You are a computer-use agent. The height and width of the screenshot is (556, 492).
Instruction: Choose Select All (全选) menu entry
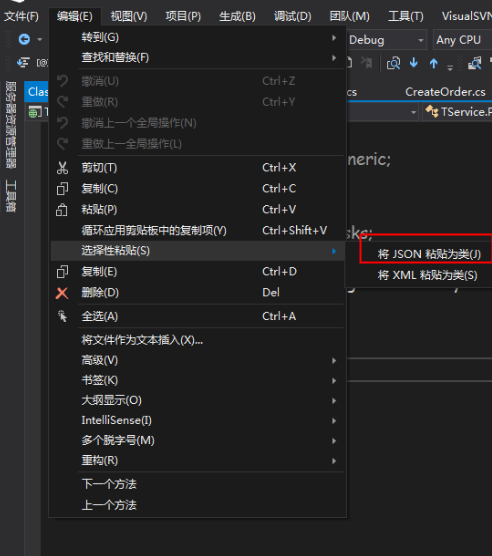click(x=197, y=316)
